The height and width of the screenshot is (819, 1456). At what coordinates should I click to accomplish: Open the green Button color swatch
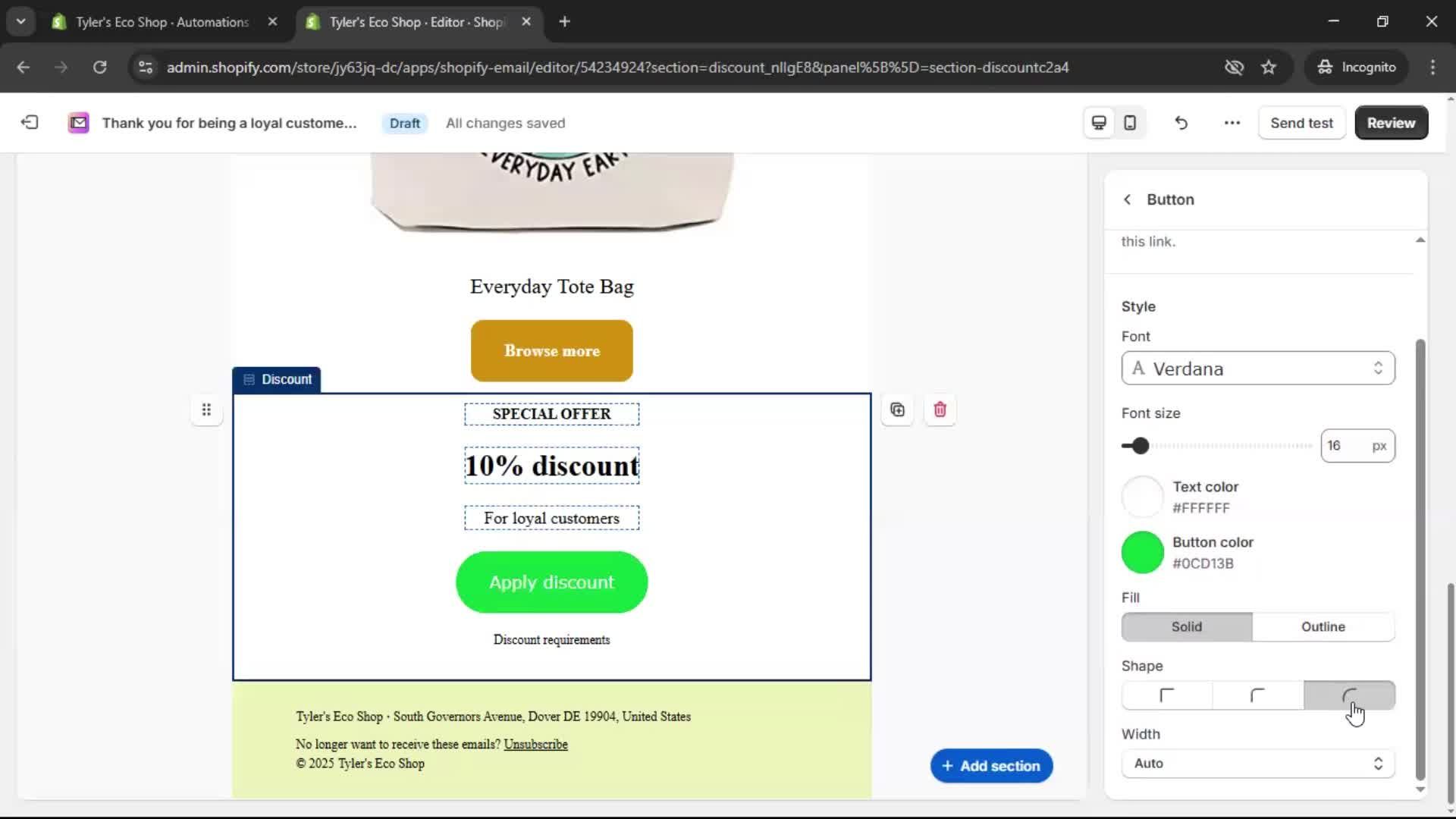point(1142,552)
